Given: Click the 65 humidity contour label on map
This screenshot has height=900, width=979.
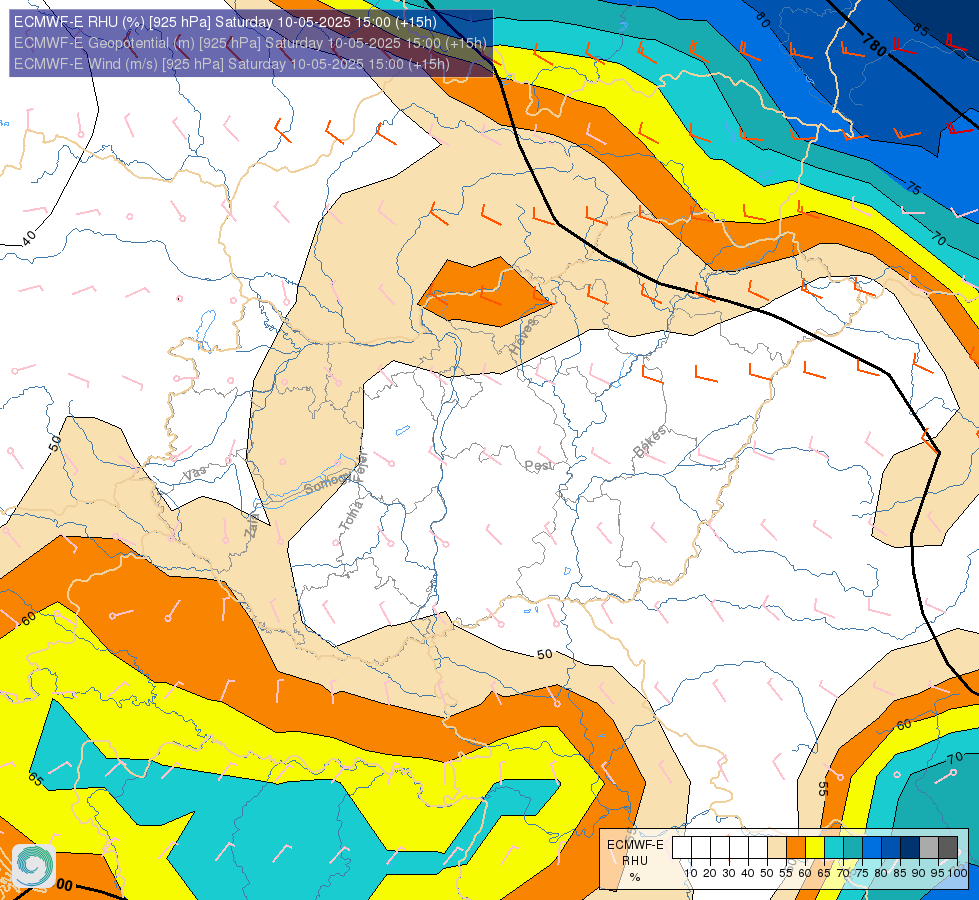Looking at the screenshot, I should click(x=36, y=779).
